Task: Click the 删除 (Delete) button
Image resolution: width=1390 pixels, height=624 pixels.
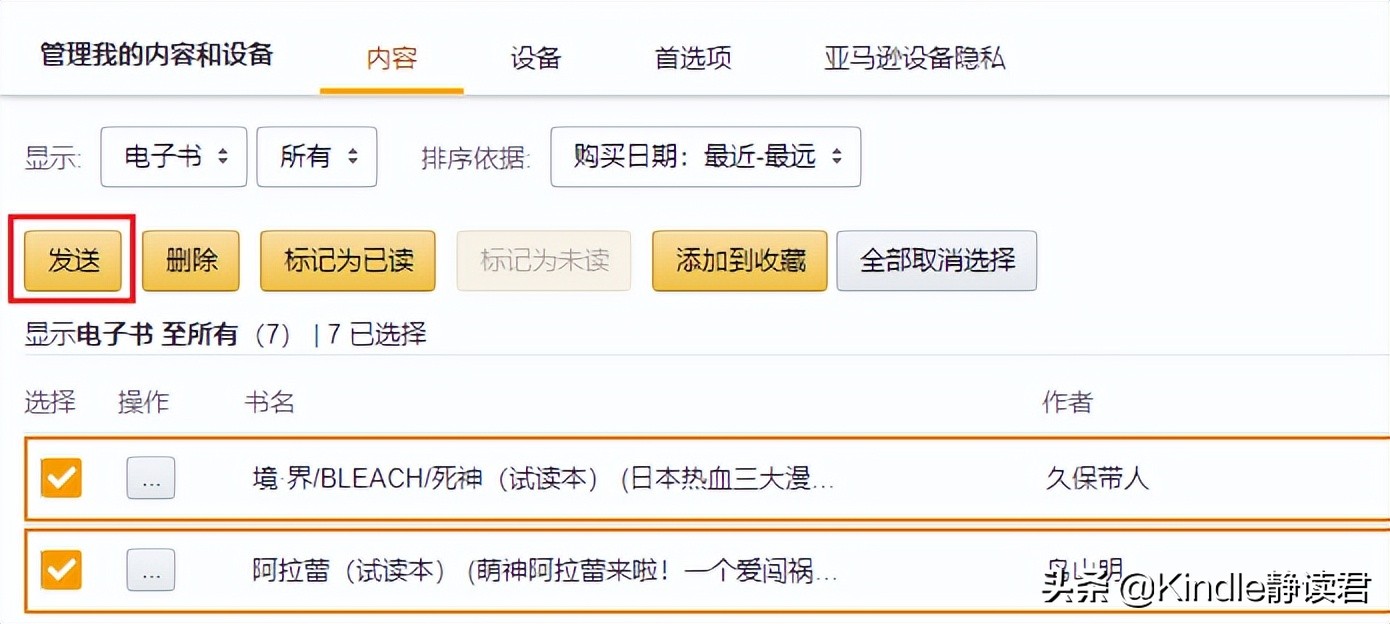Action: 191,260
